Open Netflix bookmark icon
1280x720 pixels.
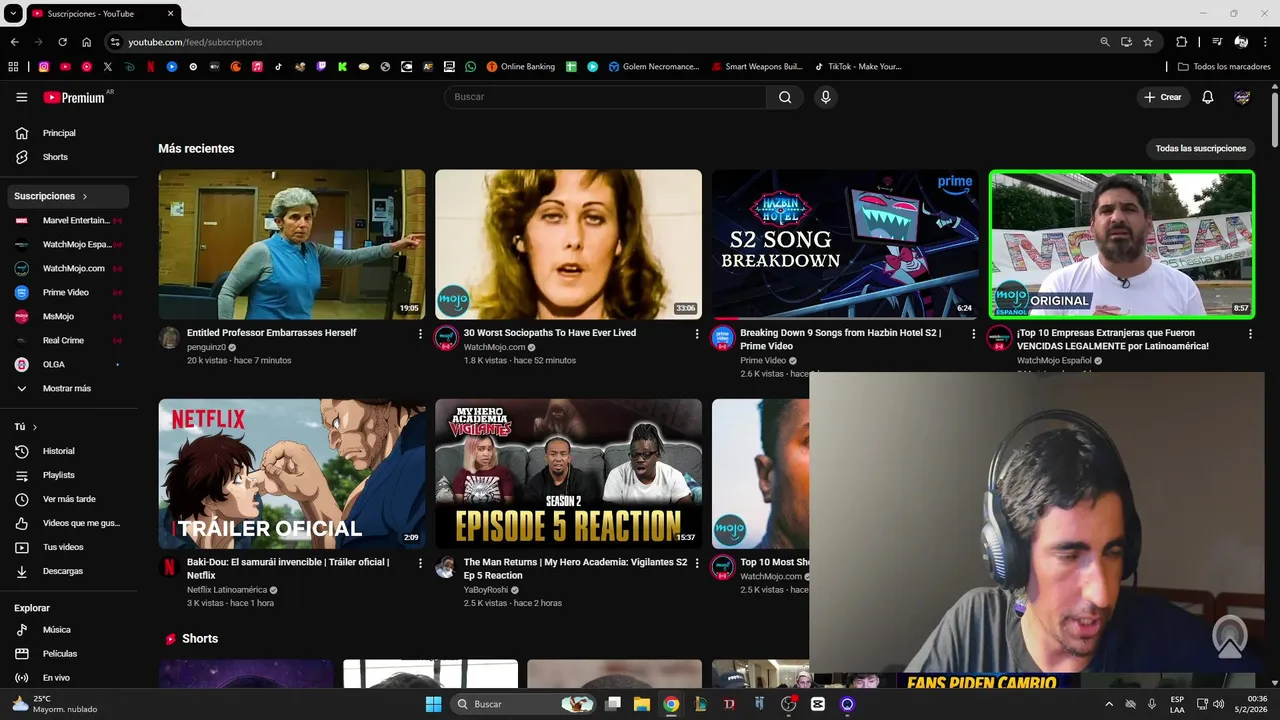pyautogui.click(x=151, y=67)
